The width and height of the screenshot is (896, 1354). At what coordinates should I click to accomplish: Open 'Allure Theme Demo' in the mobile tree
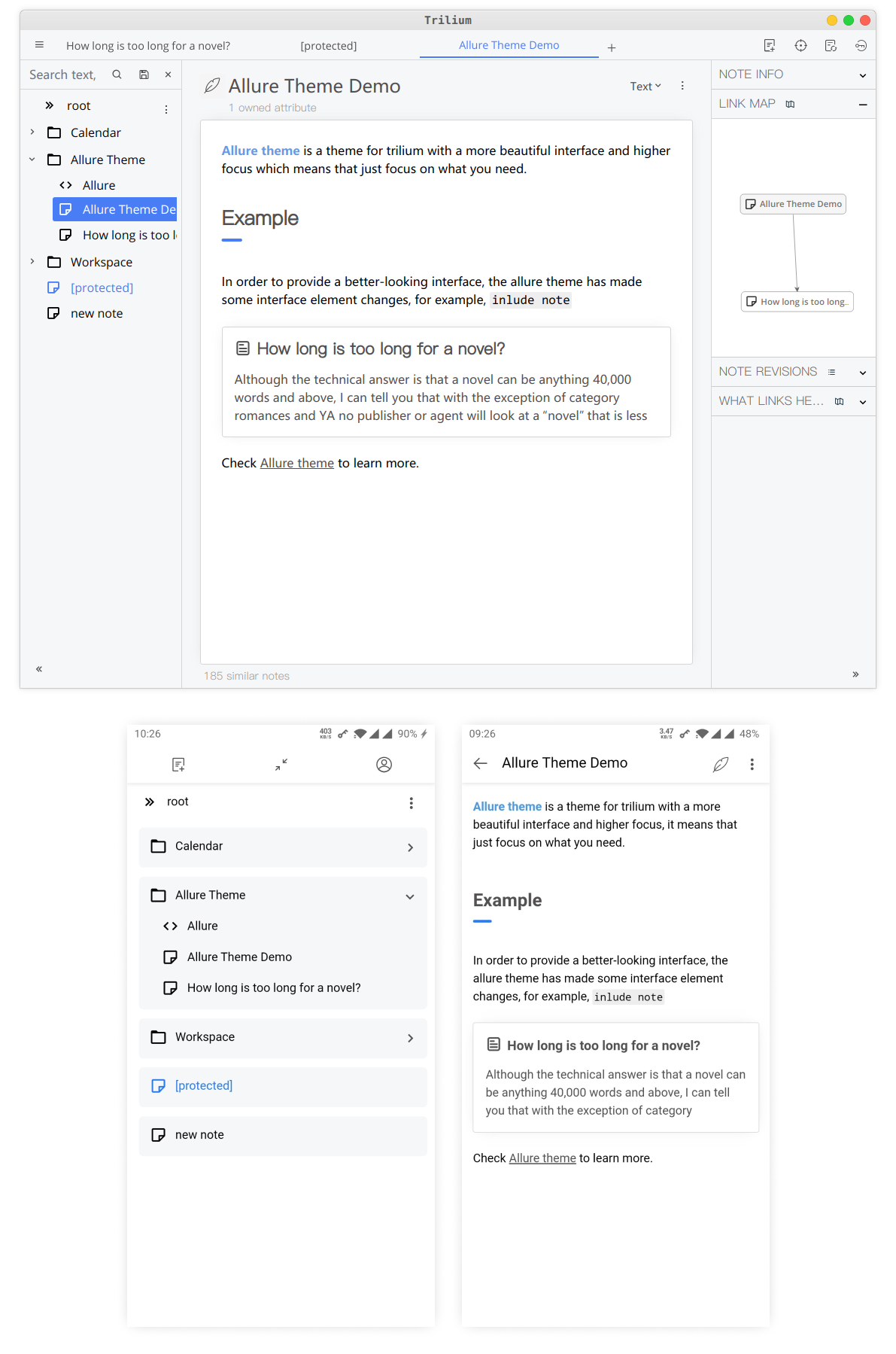[239, 957]
